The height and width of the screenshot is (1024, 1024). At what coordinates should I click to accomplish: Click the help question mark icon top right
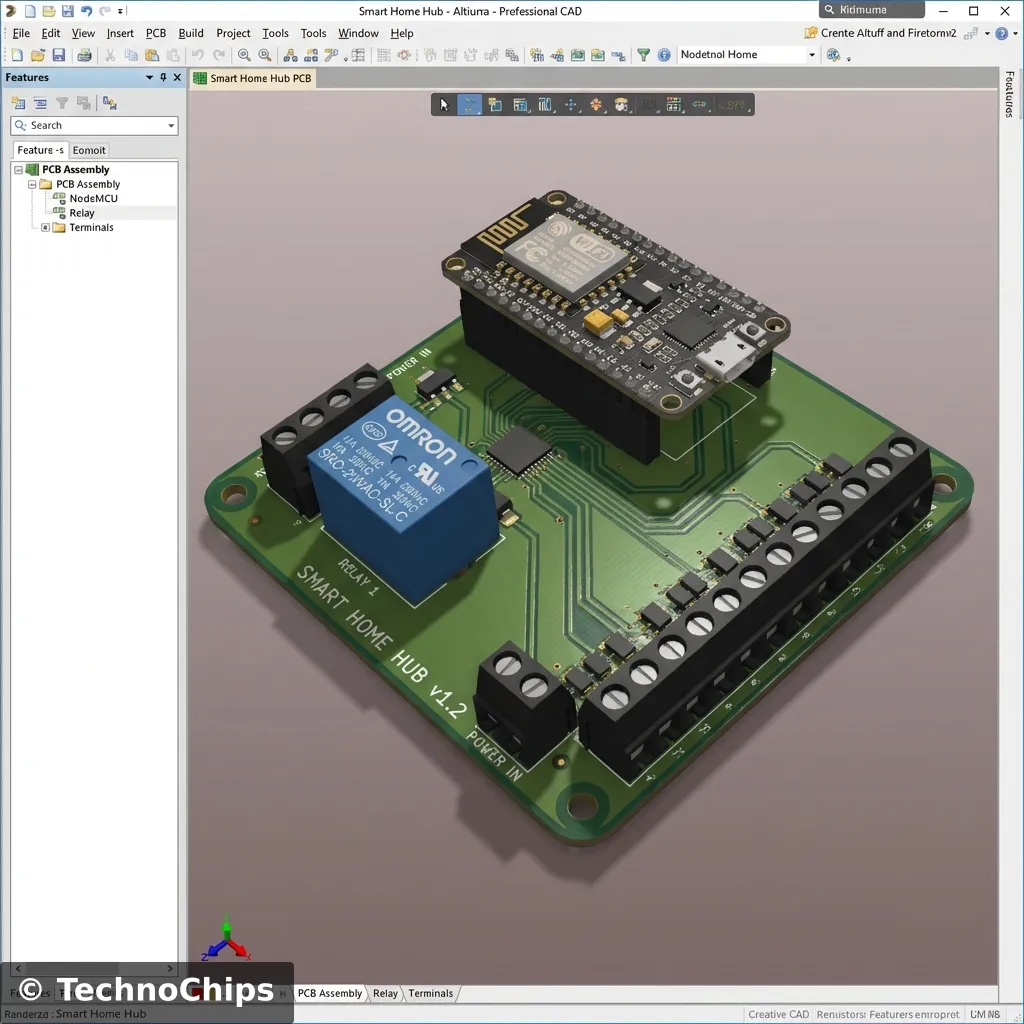1002,33
